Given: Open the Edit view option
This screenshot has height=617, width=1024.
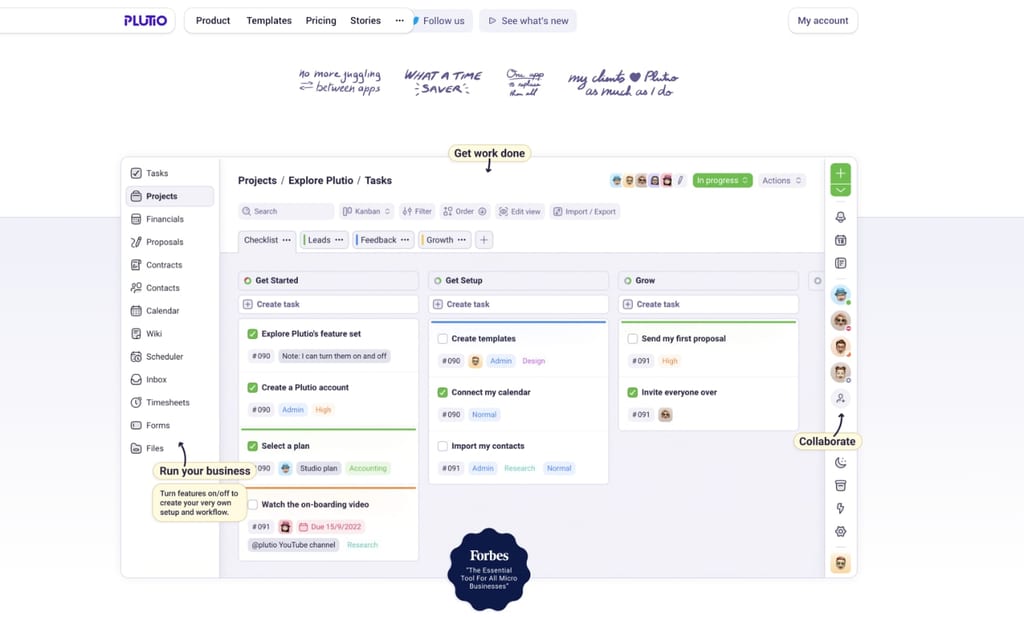Looking at the screenshot, I should (x=520, y=212).
